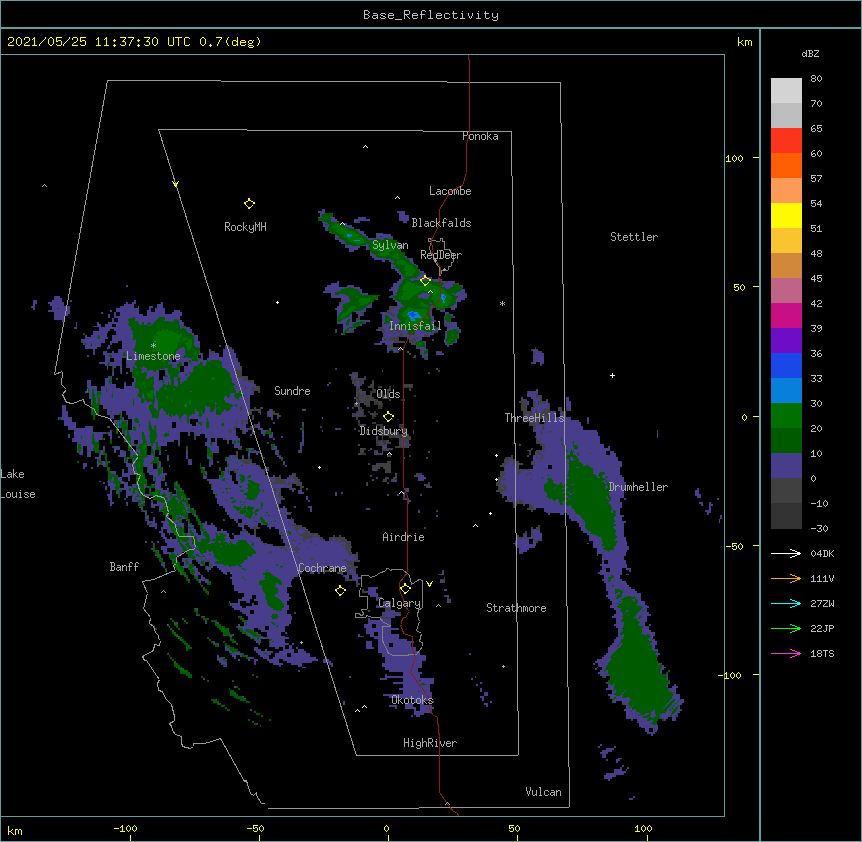Viewport: 862px width, 842px height.
Task: Click the red 65 dBZ legend swatch
Action: 786,141
